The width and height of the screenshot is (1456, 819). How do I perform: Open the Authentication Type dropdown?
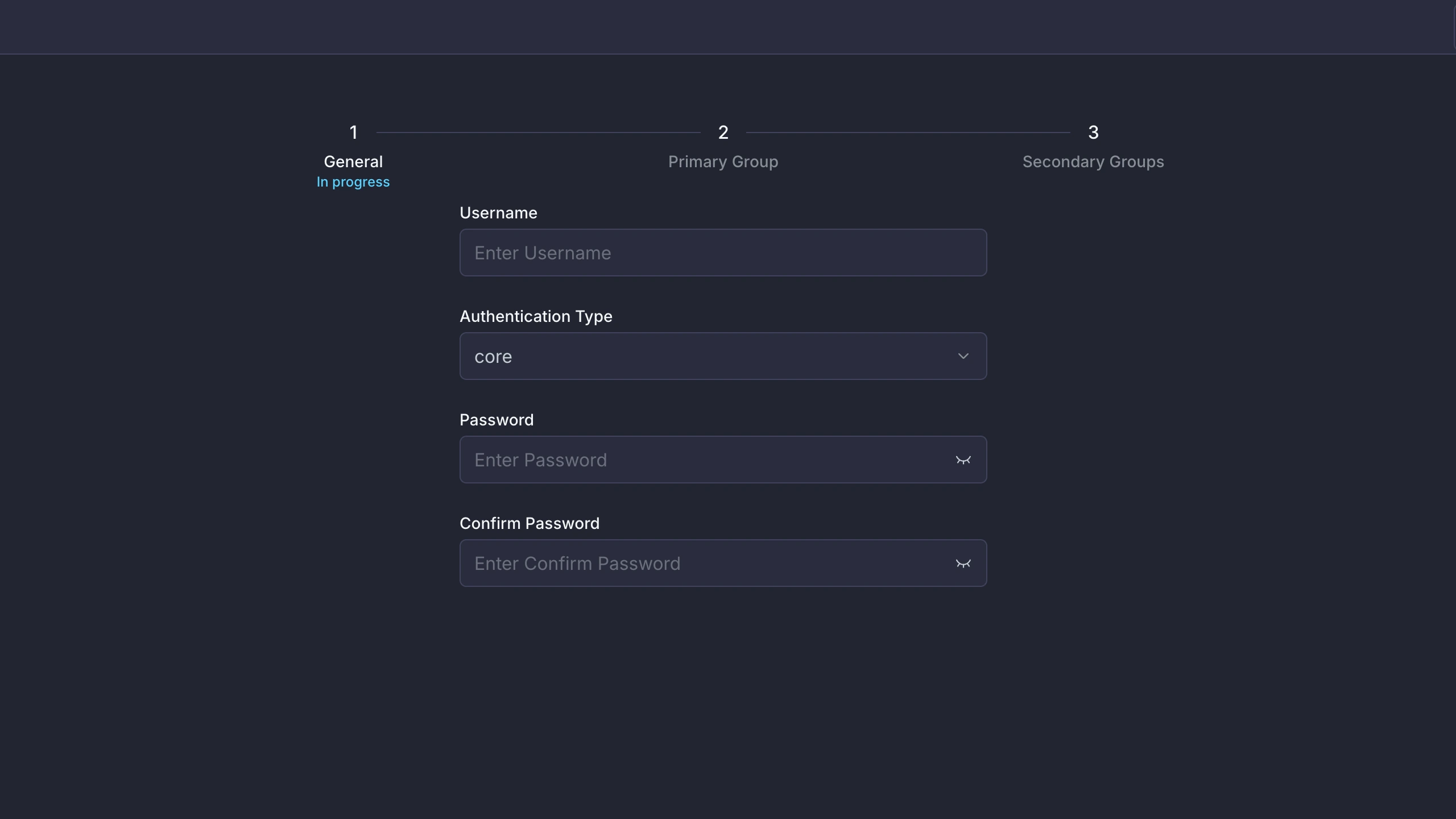tap(723, 356)
